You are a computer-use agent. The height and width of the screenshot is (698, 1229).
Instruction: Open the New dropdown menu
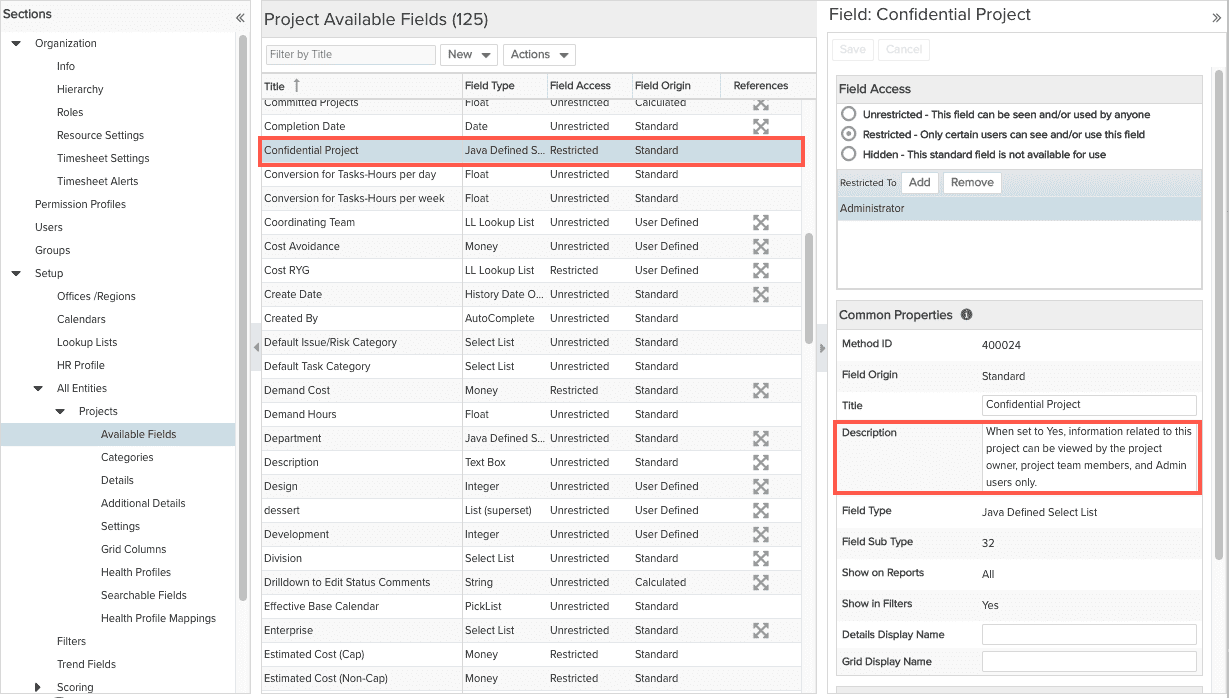[468, 55]
